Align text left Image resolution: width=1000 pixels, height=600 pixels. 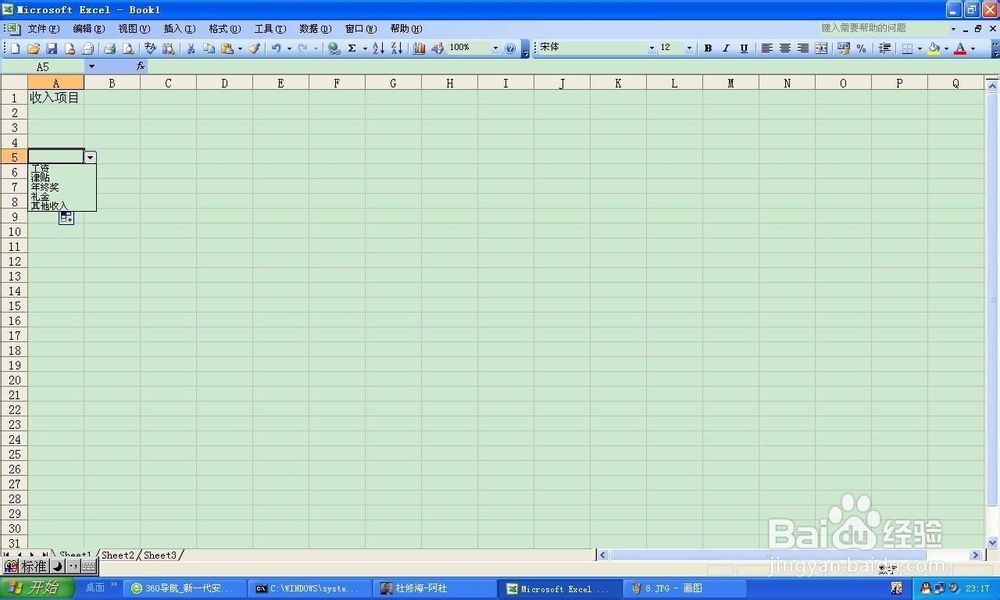[x=767, y=48]
